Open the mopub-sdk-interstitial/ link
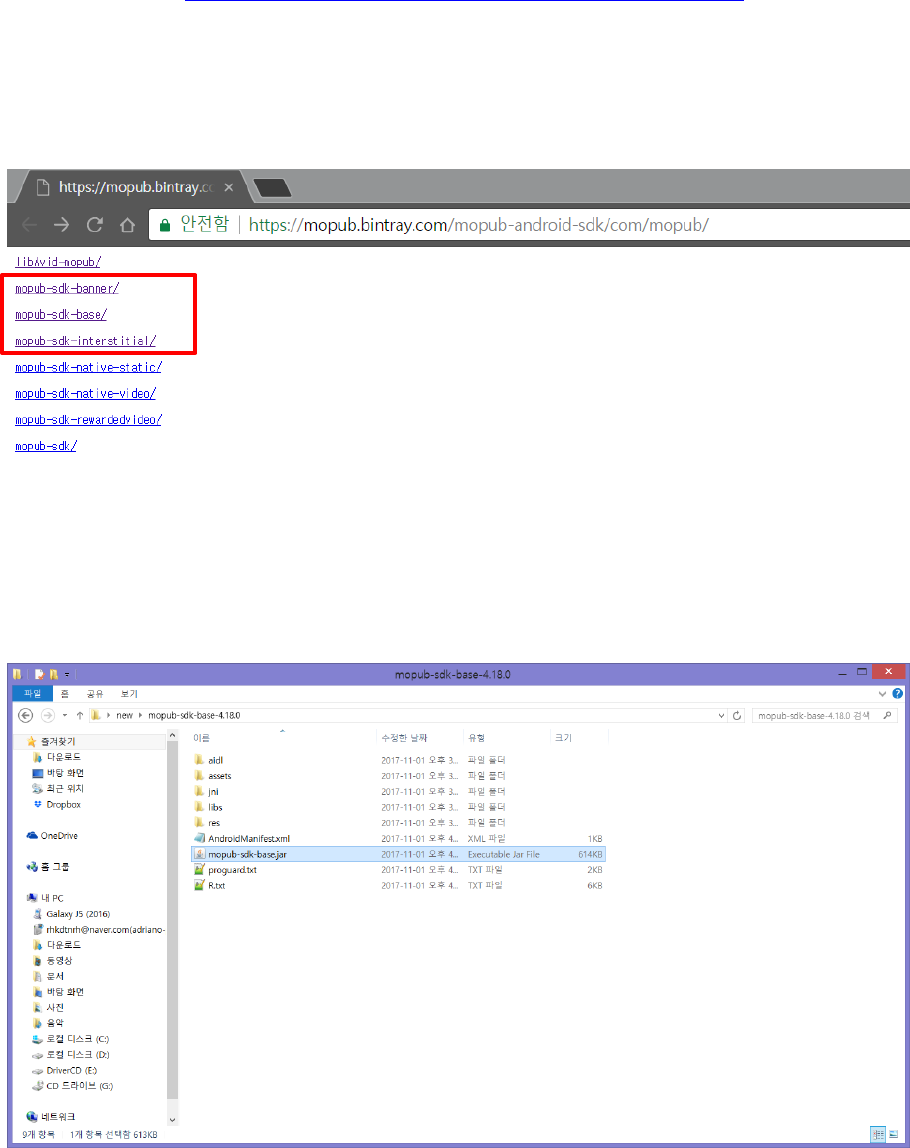Image resolution: width=910 pixels, height=1148 pixels. point(86,341)
